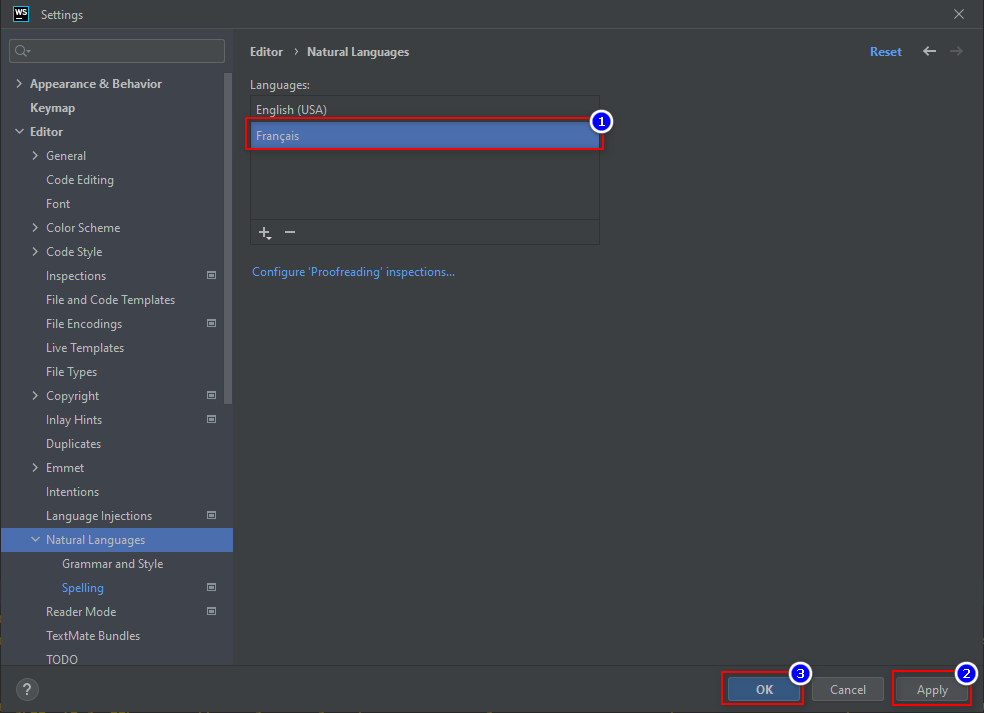This screenshot has width=984, height=713.
Task: Expand the Emmet subsection
Action: (35, 468)
